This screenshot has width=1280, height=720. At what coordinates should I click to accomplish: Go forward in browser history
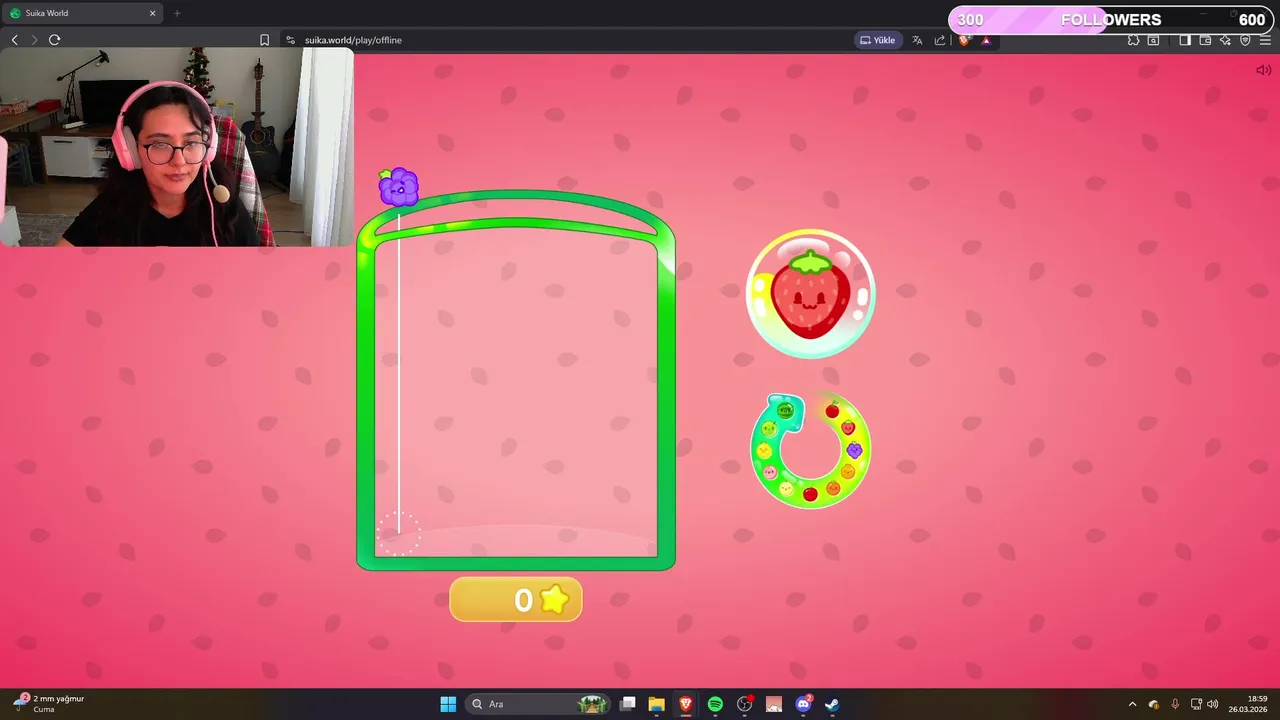(x=34, y=40)
